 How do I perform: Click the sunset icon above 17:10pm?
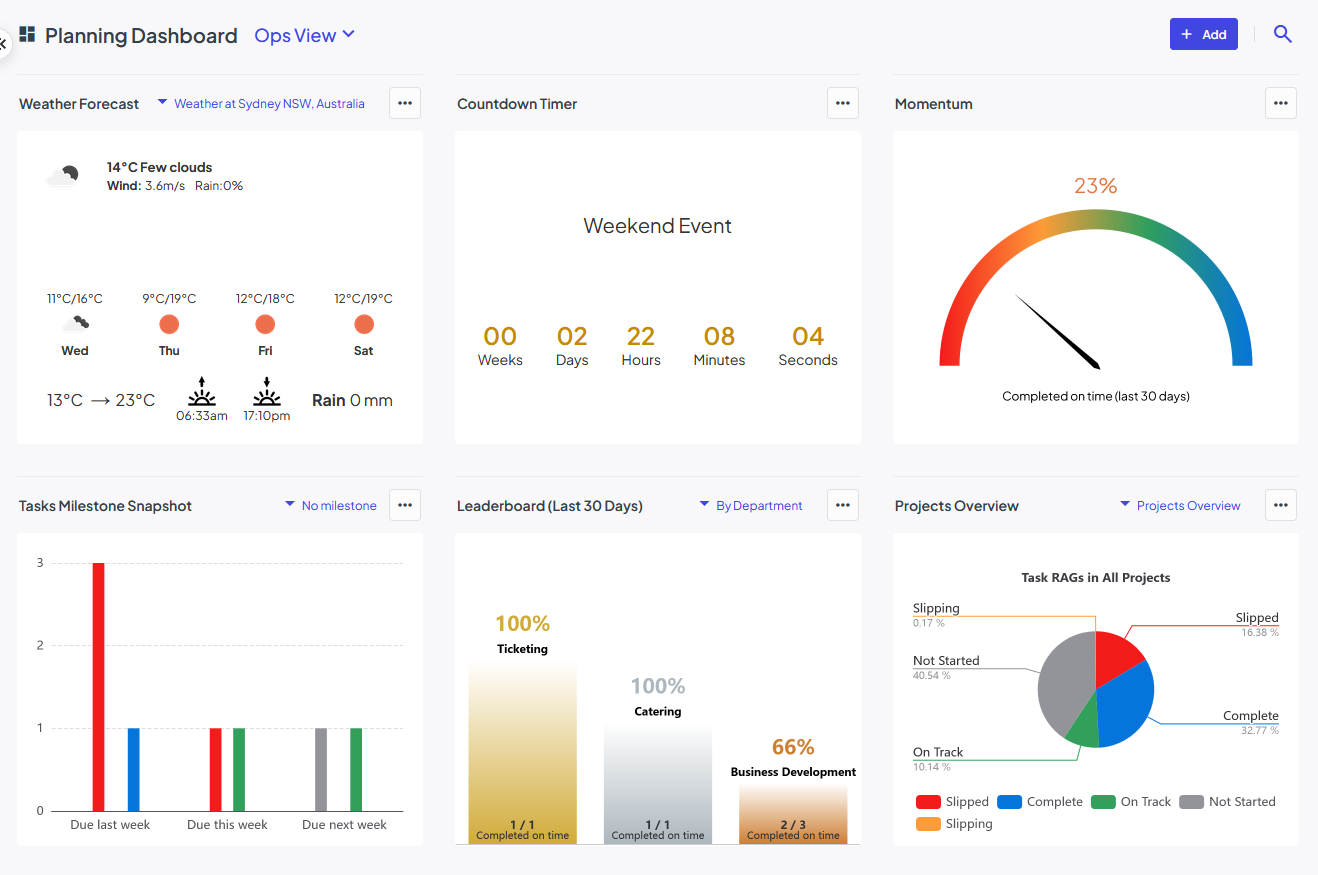click(267, 391)
